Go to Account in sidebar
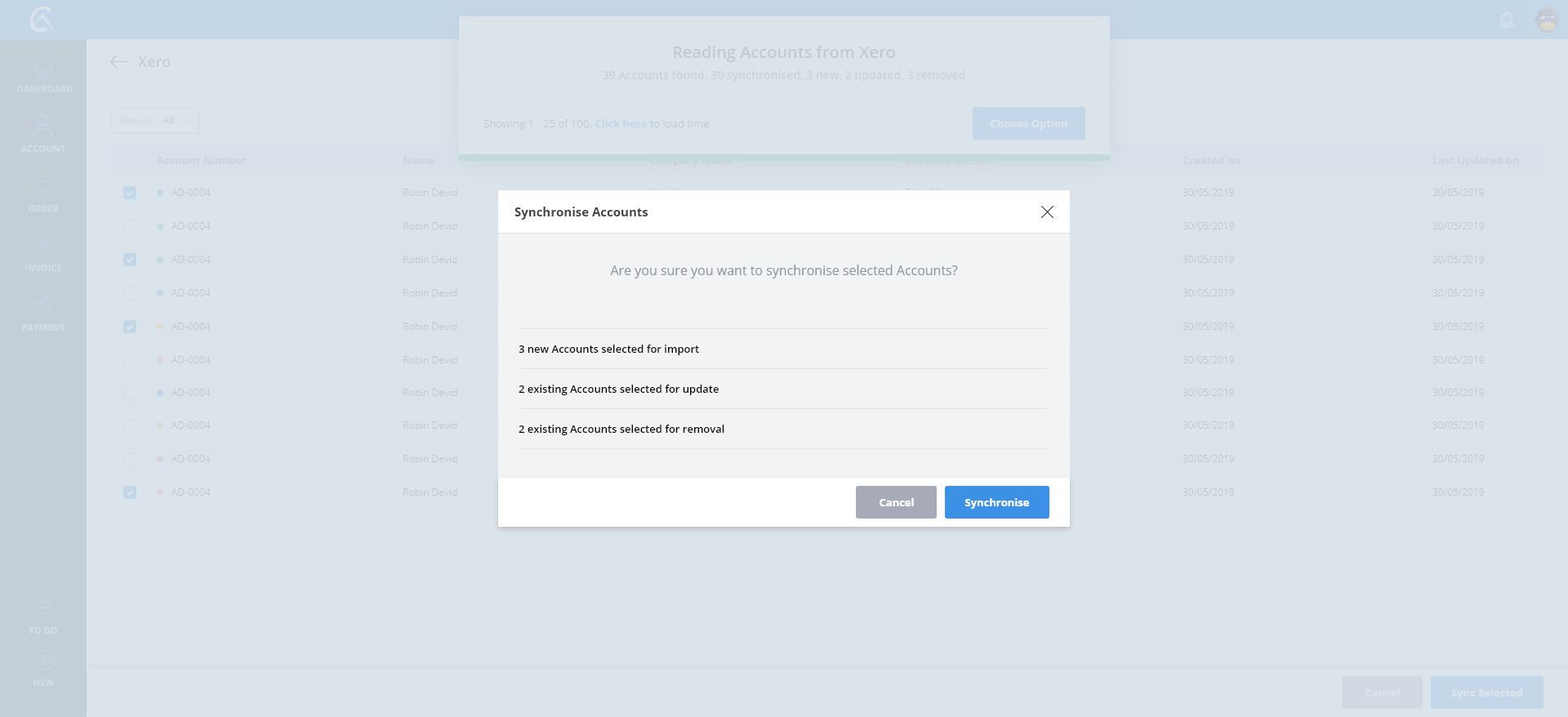This screenshot has width=1568, height=717. pos(43,127)
